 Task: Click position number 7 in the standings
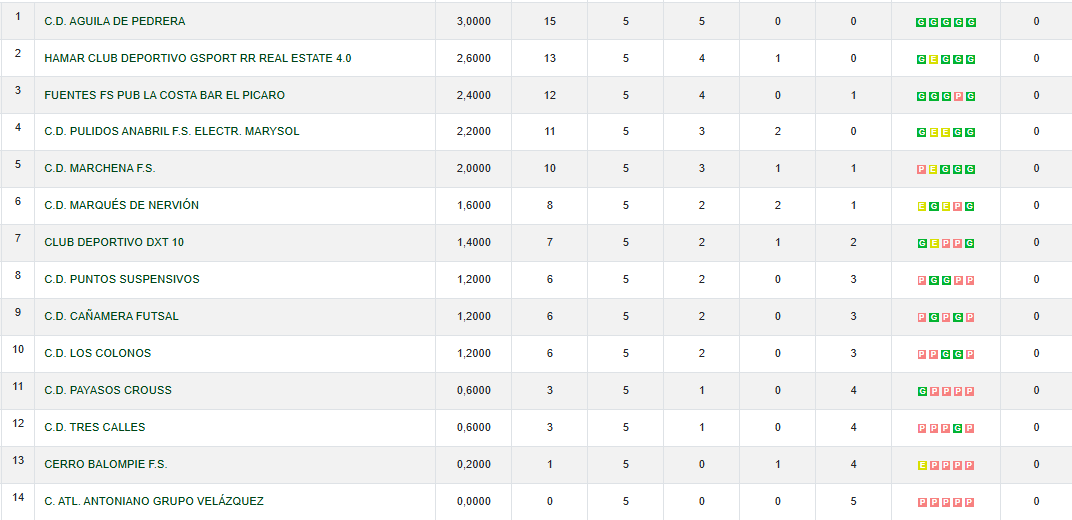click(18, 239)
